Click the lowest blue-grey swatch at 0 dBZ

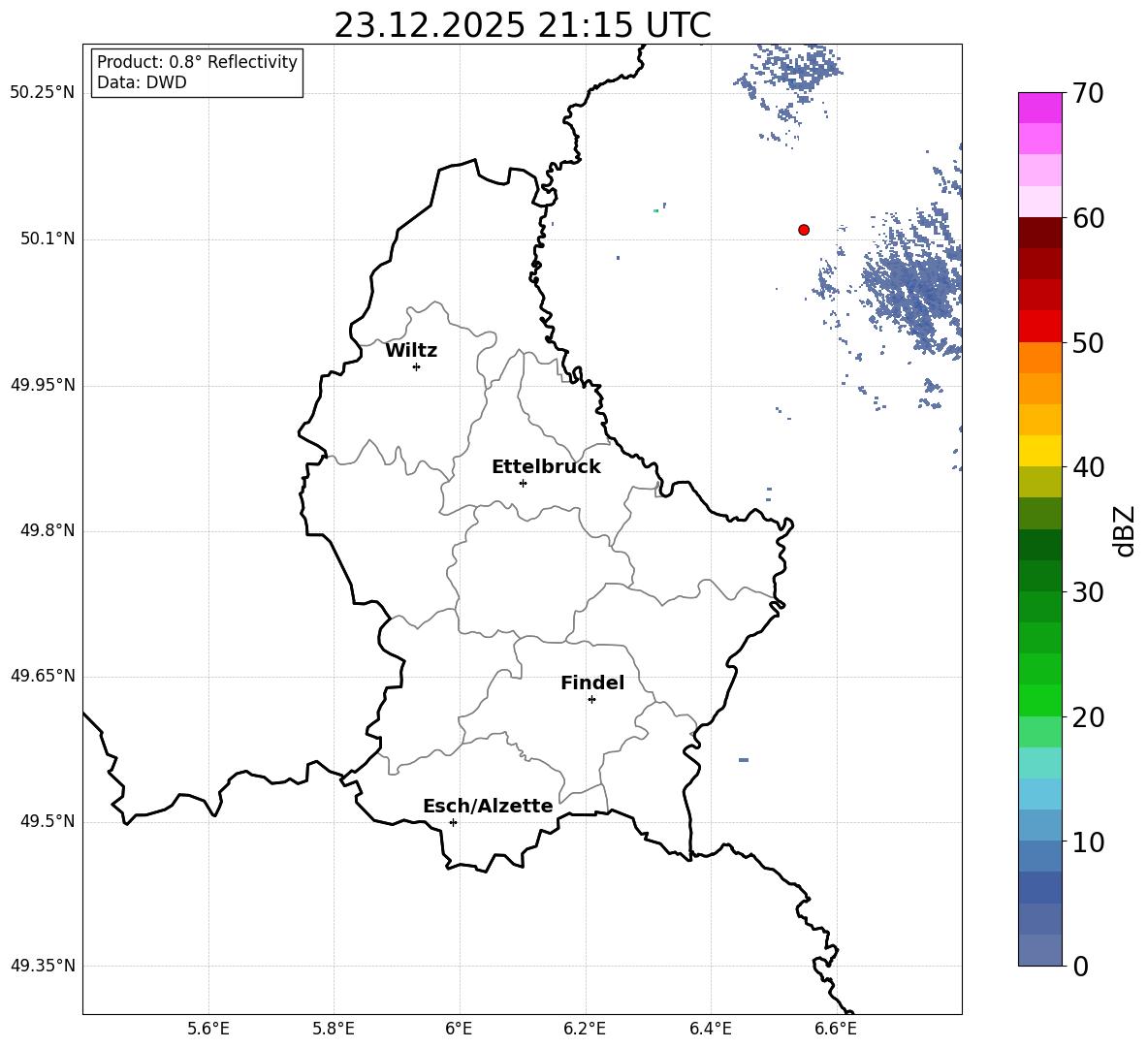(x=1039, y=950)
